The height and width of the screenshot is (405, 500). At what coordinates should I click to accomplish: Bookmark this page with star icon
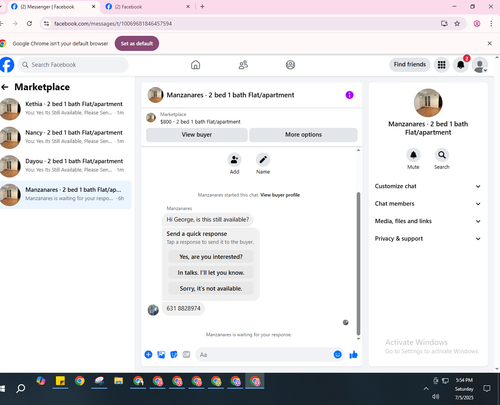click(x=457, y=24)
